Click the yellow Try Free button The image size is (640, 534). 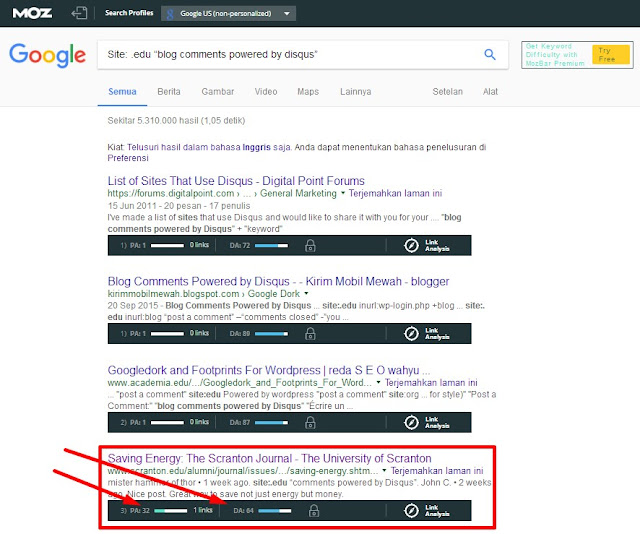(611, 54)
